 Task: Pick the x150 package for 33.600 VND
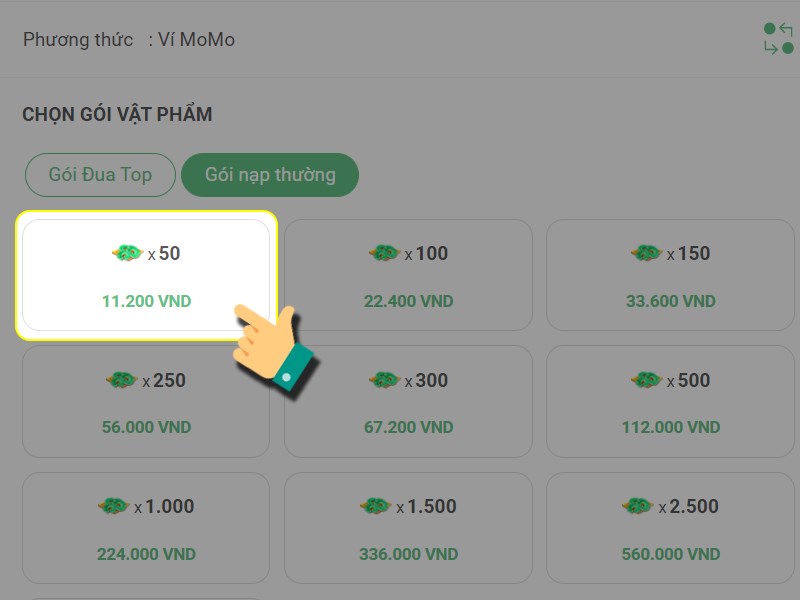click(670, 276)
